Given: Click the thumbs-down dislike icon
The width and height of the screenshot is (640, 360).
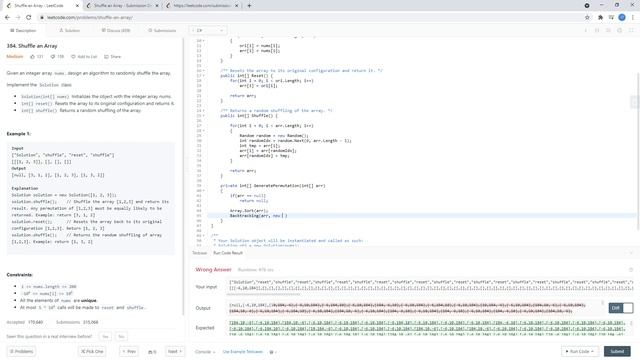Looking at the screenshot, I should click(53, 57).
